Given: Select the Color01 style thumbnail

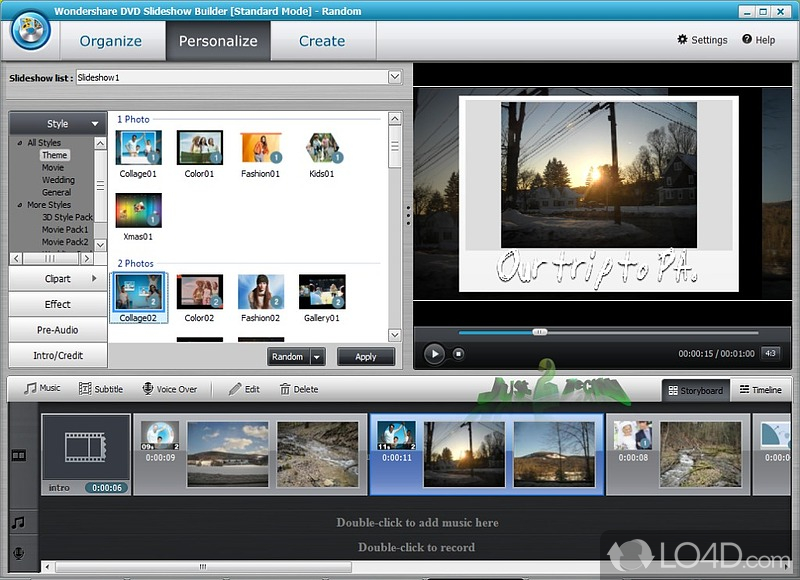Looking at the screenshot, I should 199,147.
